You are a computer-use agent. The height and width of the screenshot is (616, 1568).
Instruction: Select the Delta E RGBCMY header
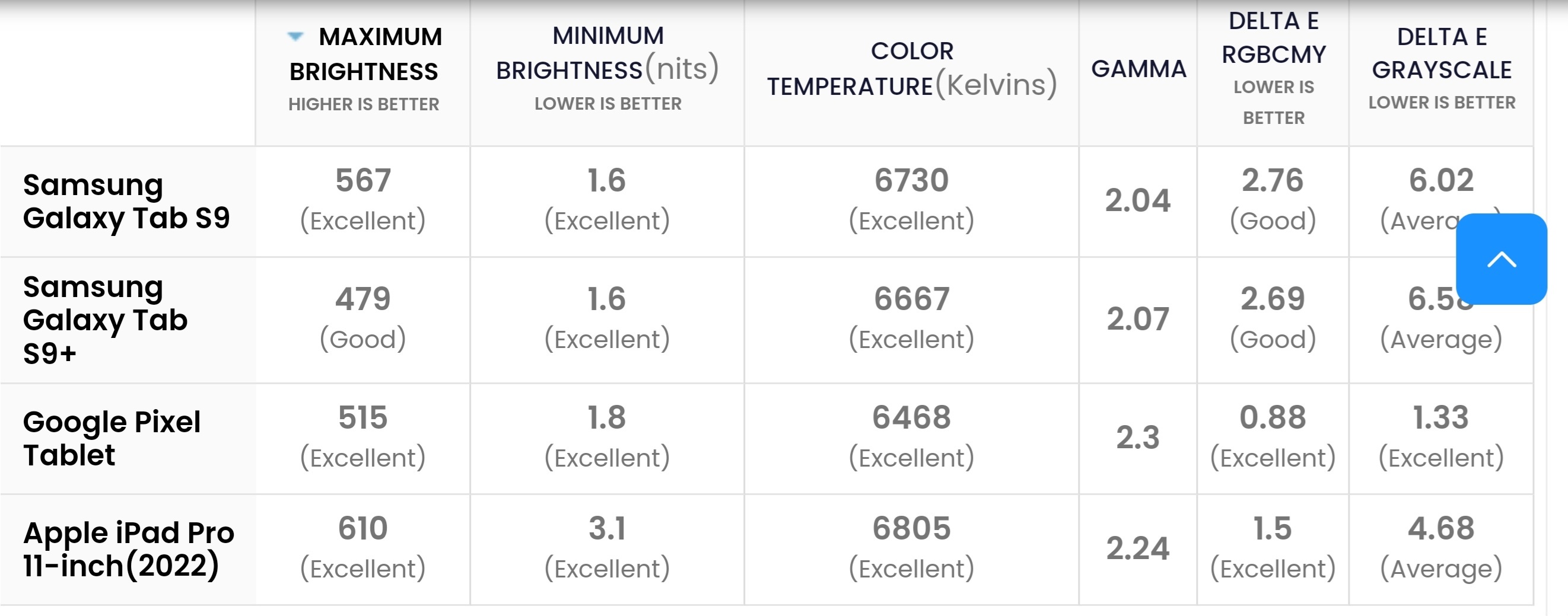pyautogui.click(x=1273, y=70)
